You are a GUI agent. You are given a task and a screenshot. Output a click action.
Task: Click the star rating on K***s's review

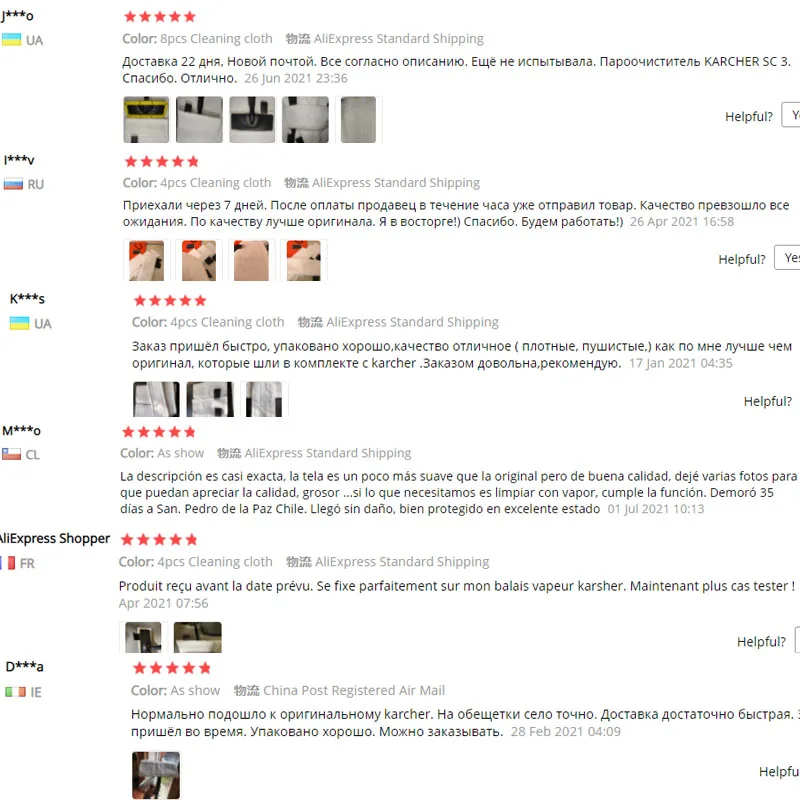click(x=170, y=301)
